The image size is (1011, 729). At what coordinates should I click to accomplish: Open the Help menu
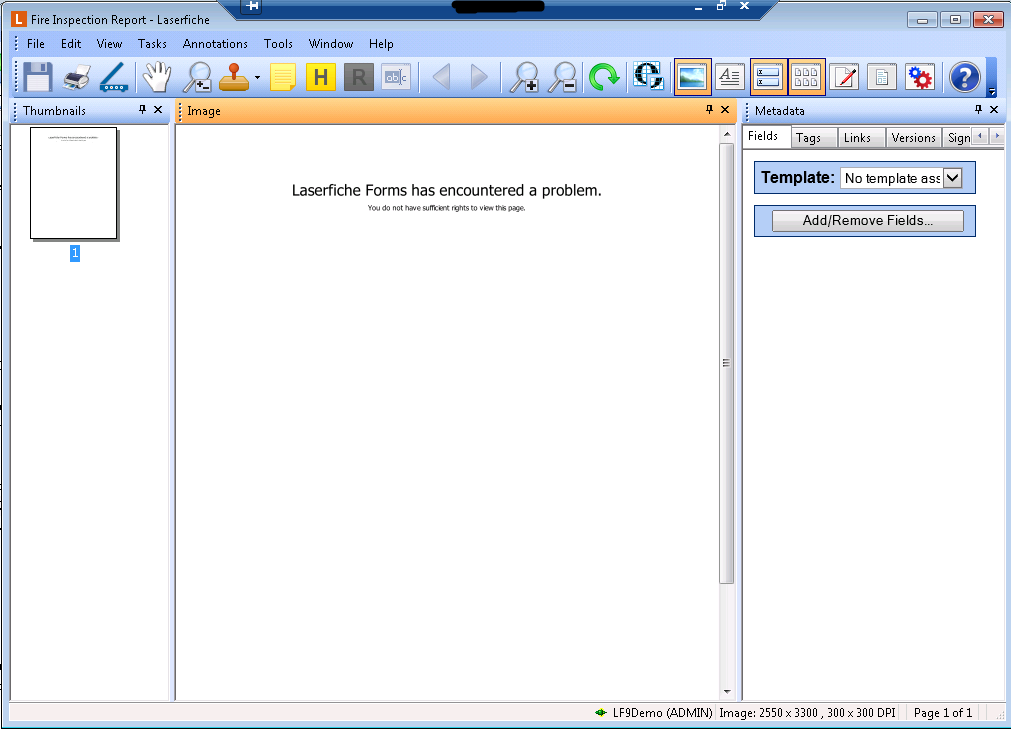(x=381, y=44)
